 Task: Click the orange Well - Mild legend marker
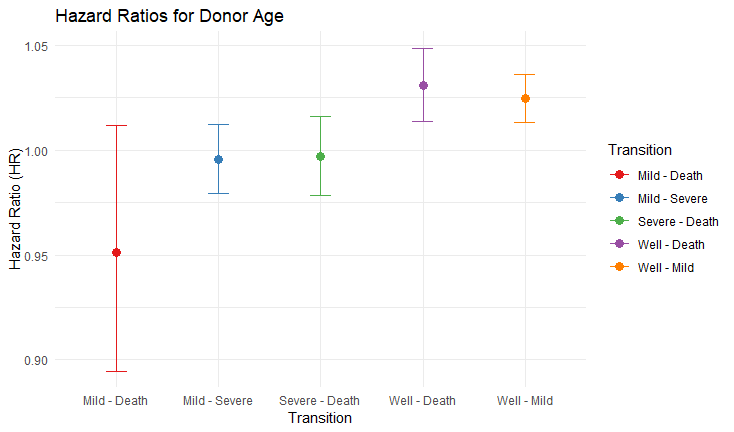(617, 267)
